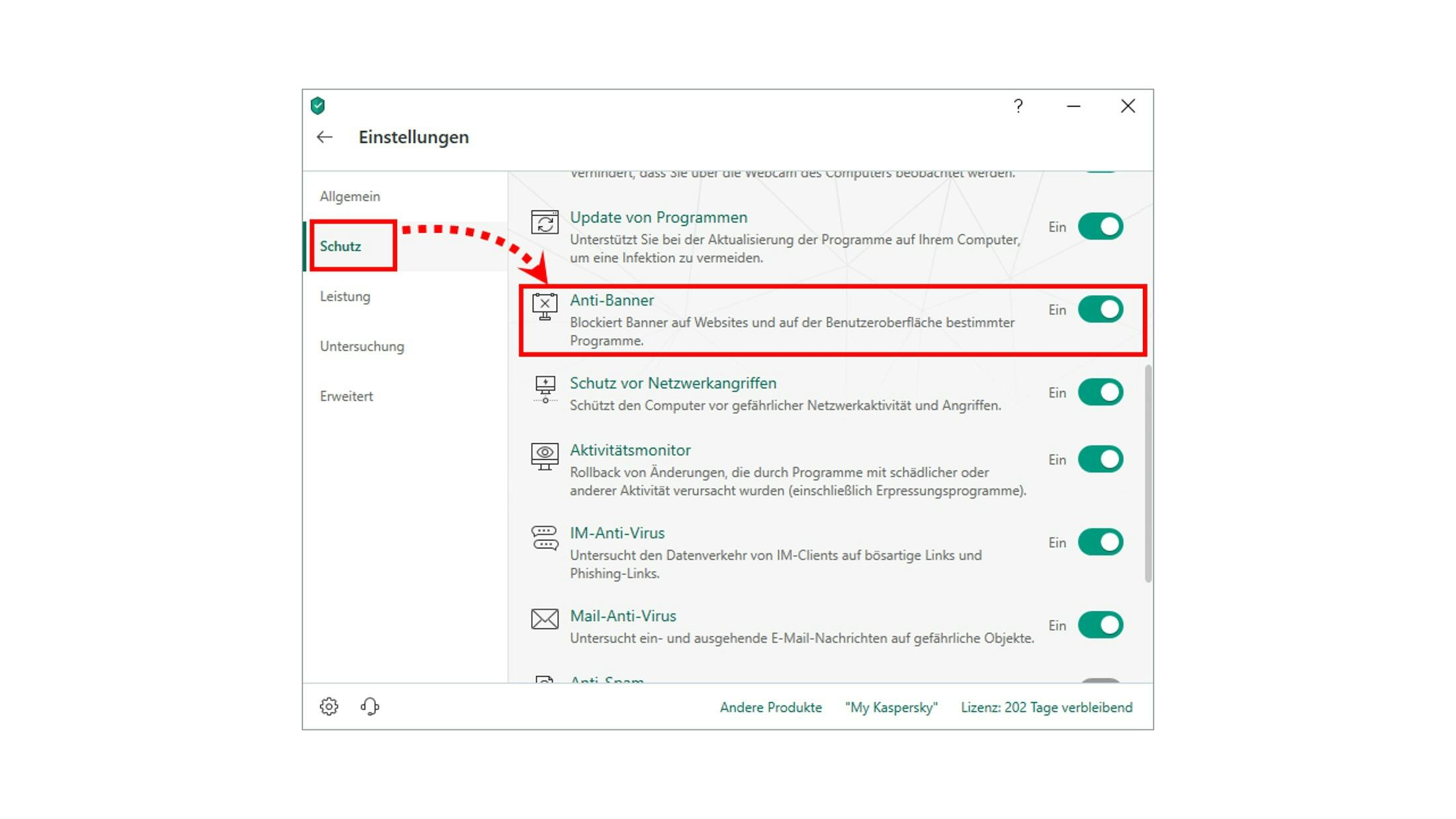Click the back arrow next to Einstellungen
This screenshot has height=819, width=1456.
(x=324, y=137)
